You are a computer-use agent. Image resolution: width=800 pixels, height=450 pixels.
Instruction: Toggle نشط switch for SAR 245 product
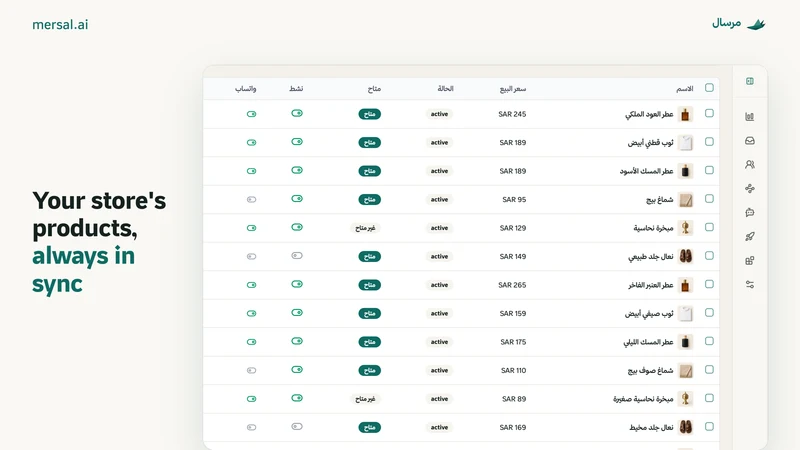(x=297, y=113)
